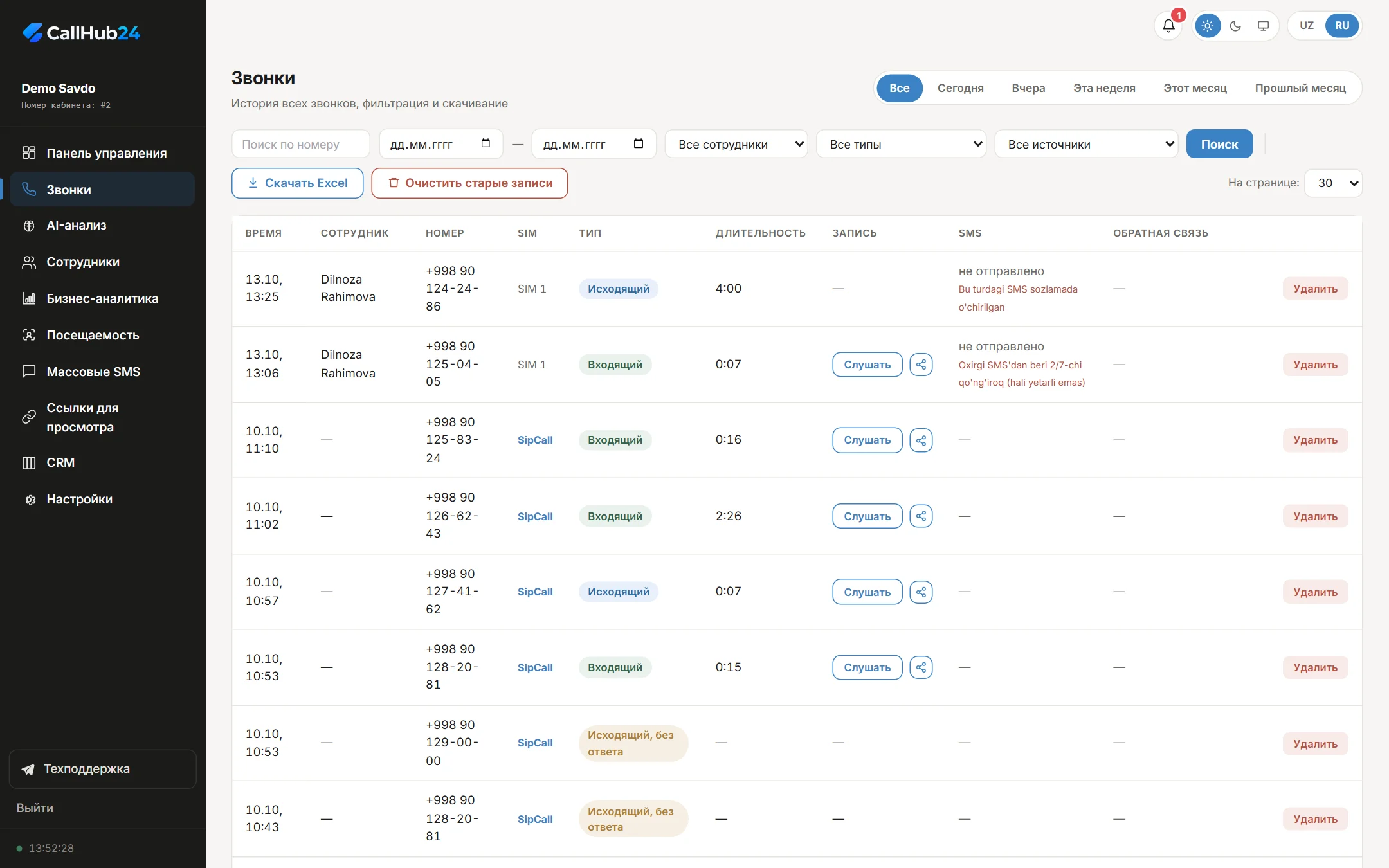Select the Сегодня period tab
This screenshot has height=868, width=1389.
coord(960,88)
